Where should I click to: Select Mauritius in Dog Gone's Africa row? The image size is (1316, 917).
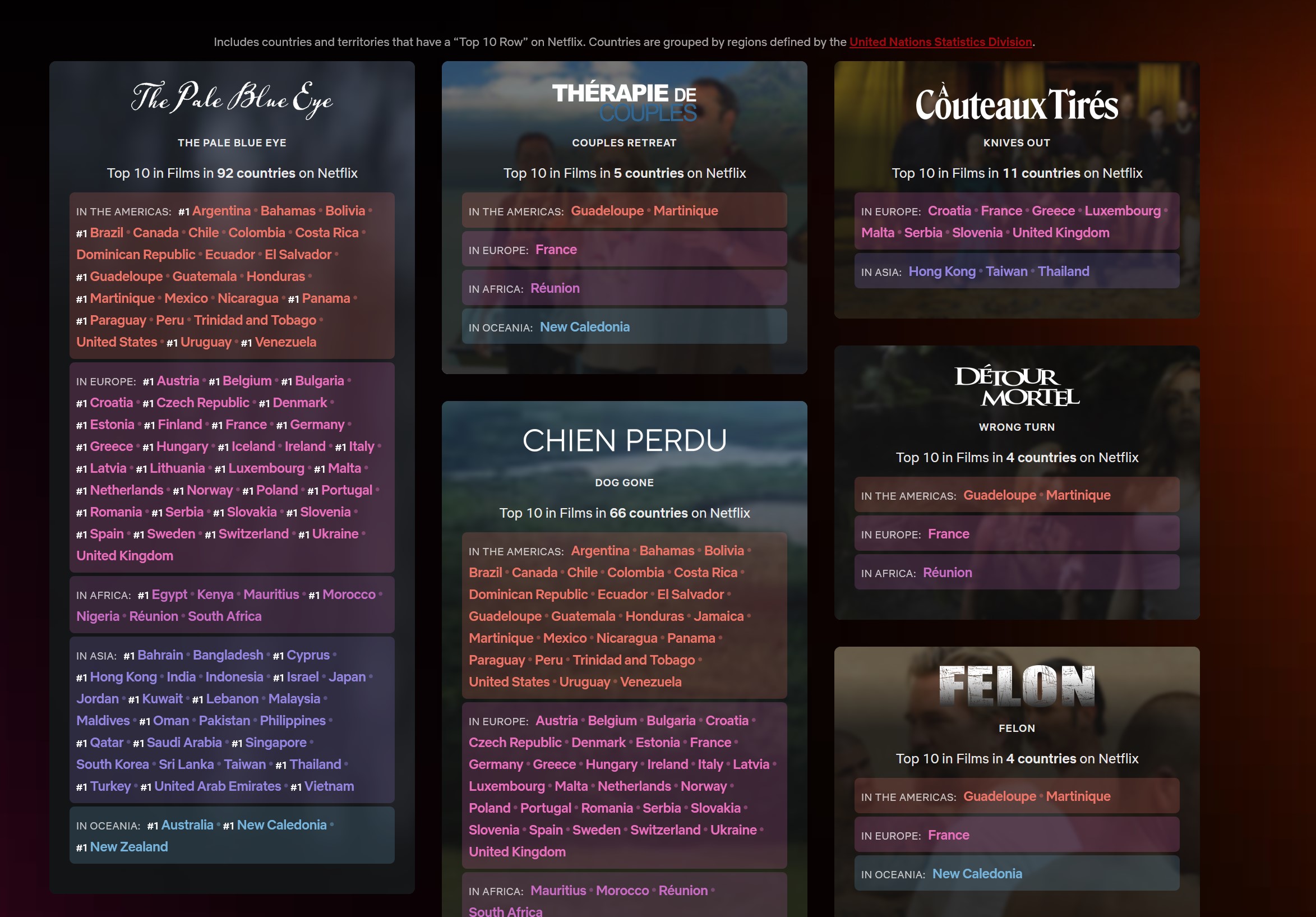(x=558, y=890)
